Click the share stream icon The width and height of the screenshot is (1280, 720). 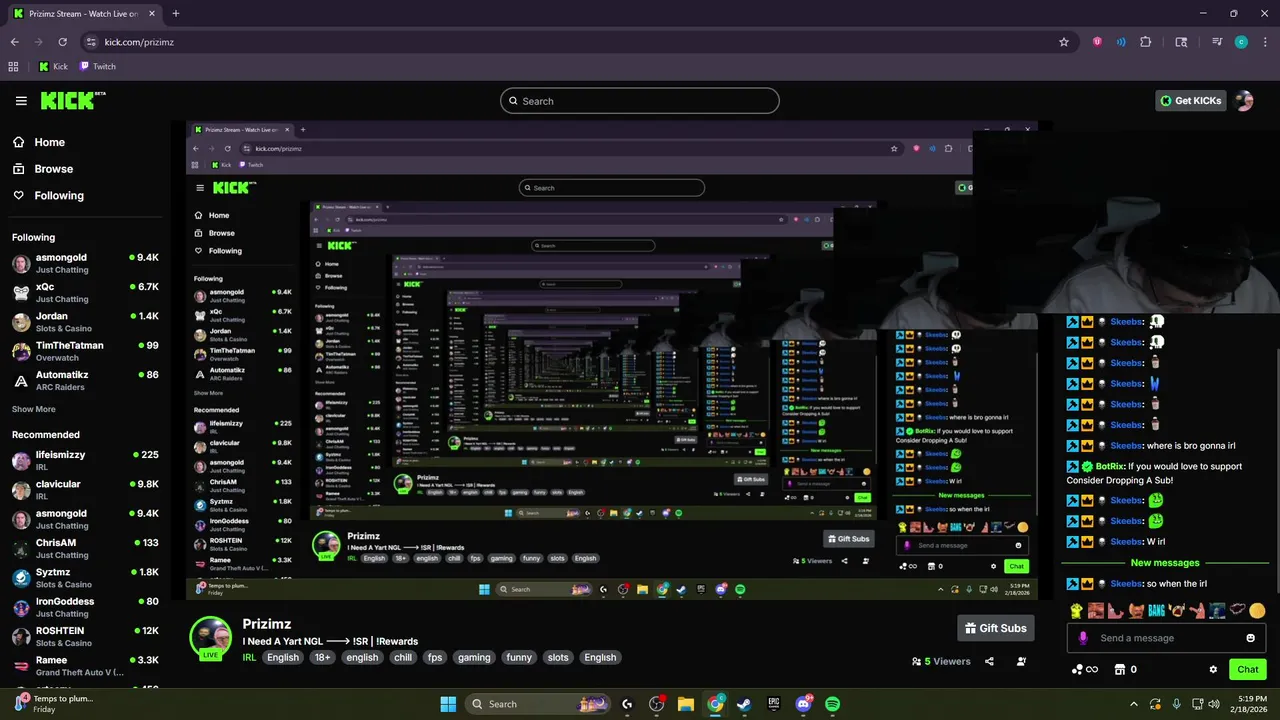tap(989, 661)
